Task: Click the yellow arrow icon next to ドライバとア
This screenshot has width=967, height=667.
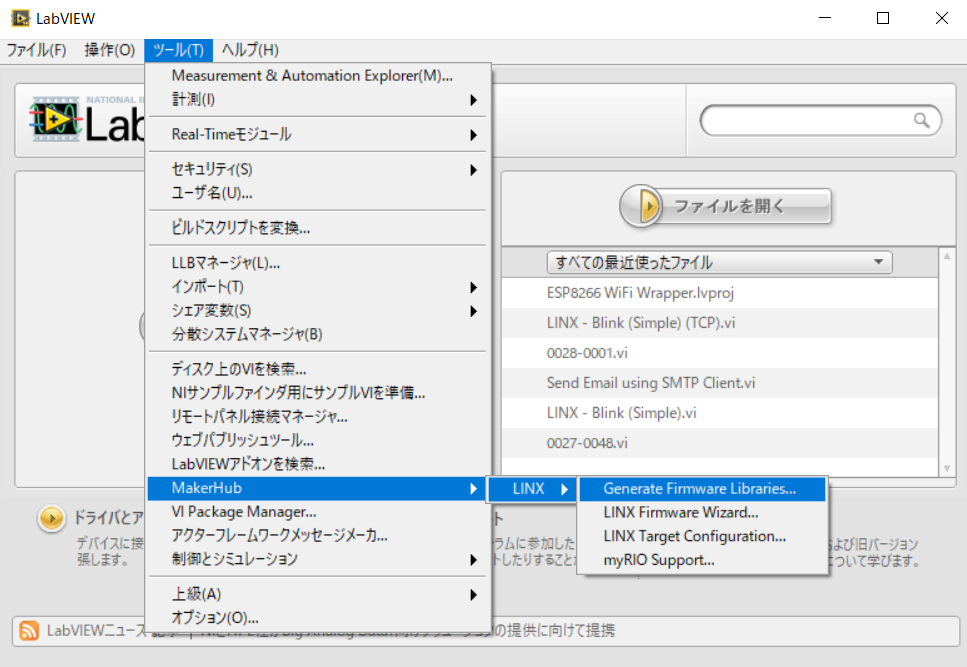Action: coord(51,518)
